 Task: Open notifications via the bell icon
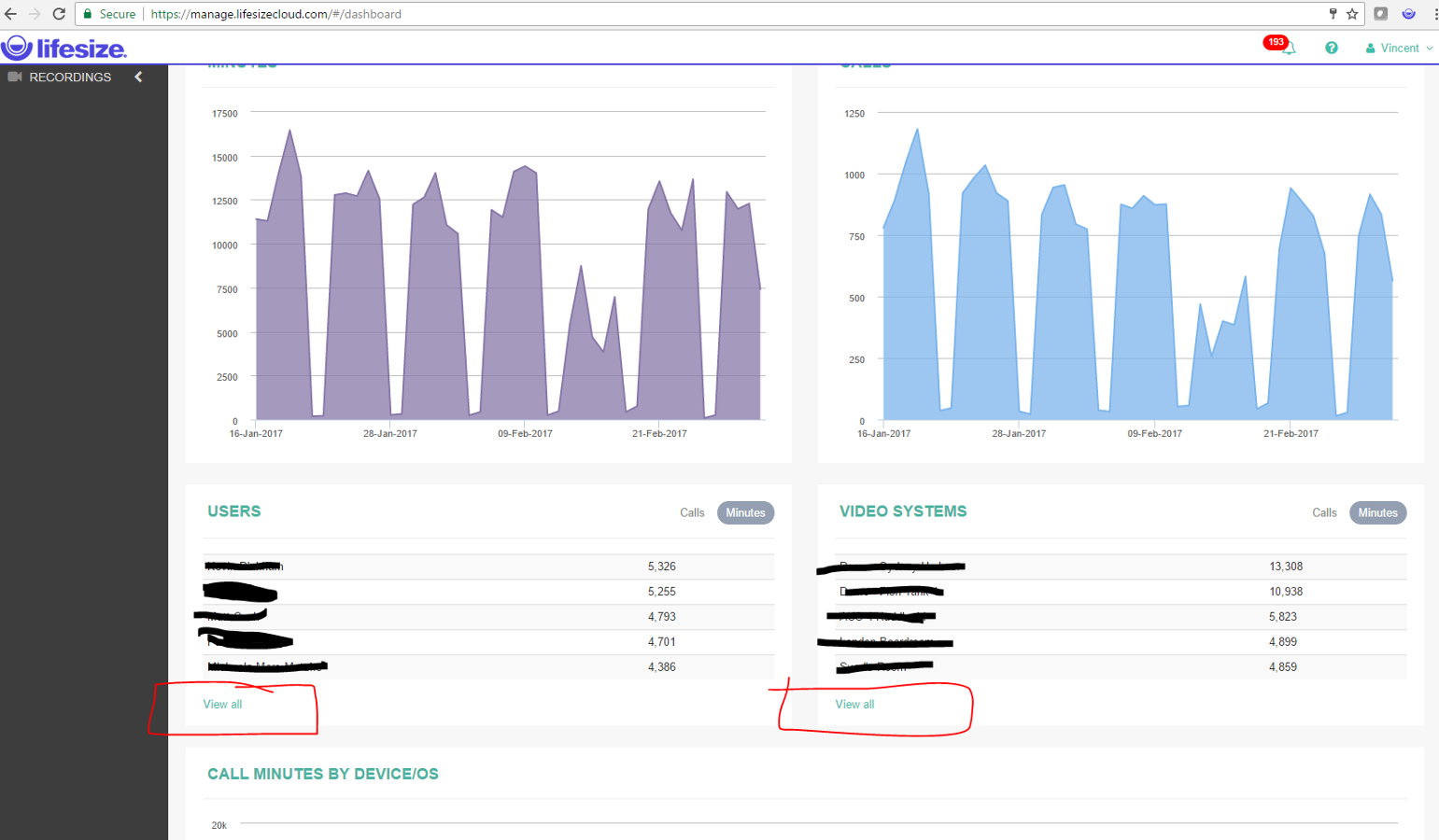[1289, 48]
